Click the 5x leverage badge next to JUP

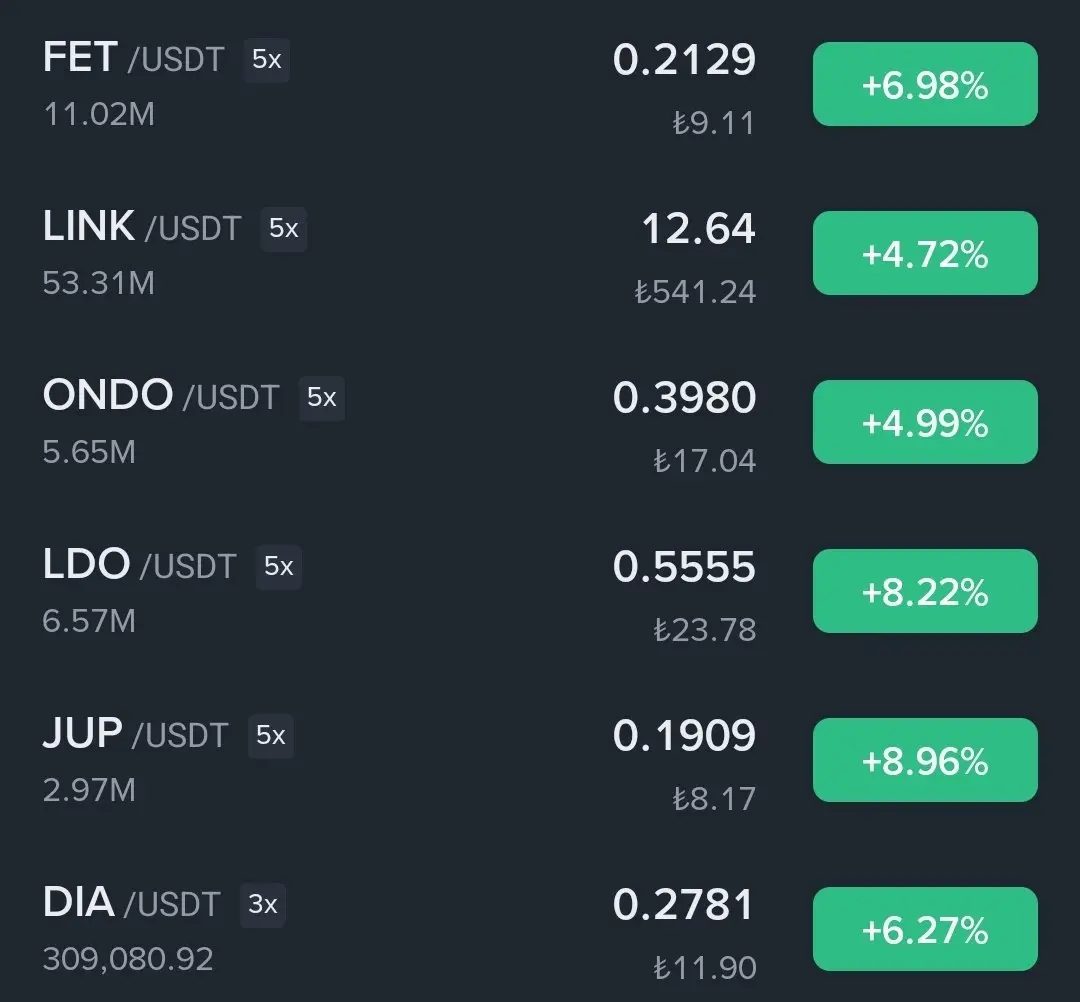pos(271,736)
